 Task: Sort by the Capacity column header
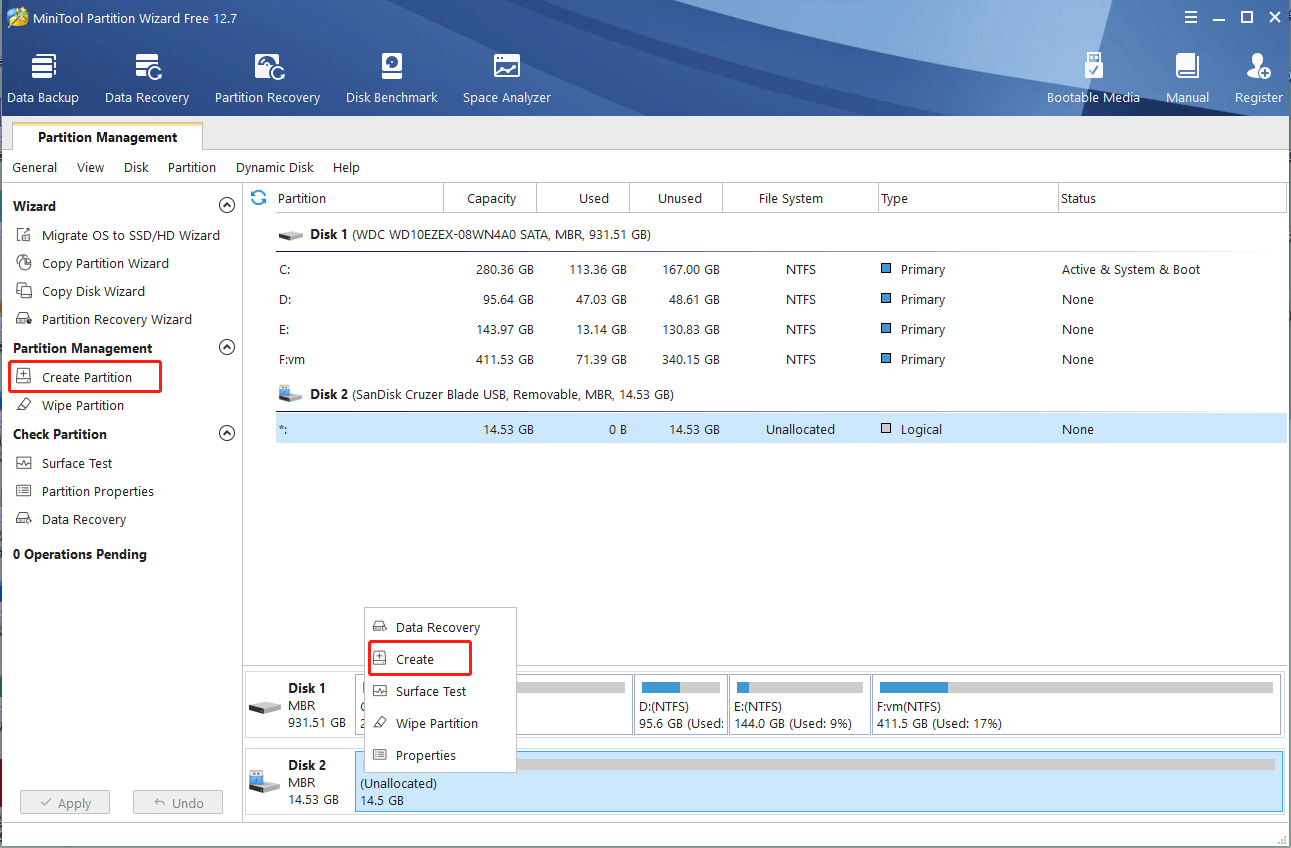490,198
